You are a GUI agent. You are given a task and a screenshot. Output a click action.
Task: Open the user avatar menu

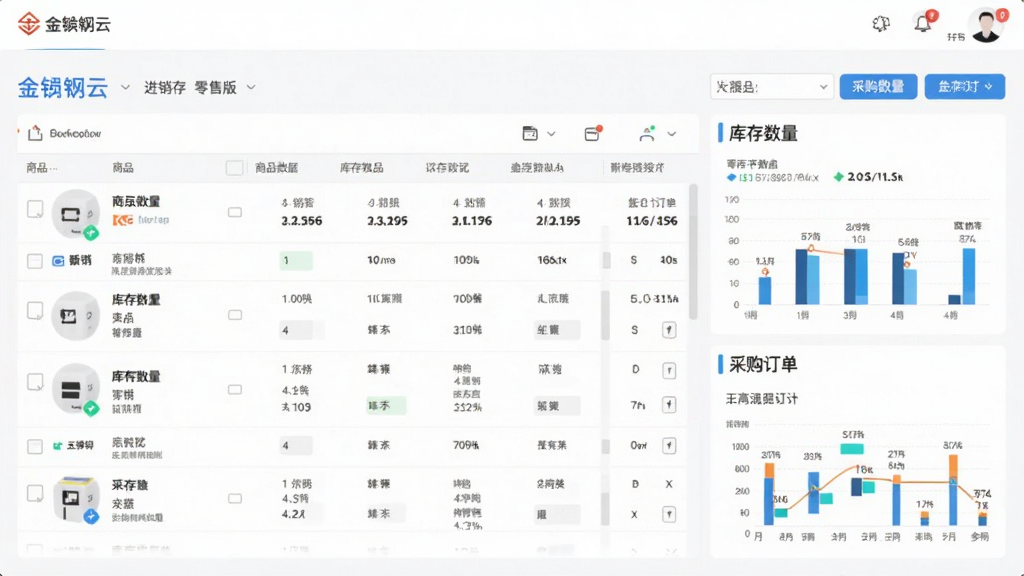(x=986, y=25)
